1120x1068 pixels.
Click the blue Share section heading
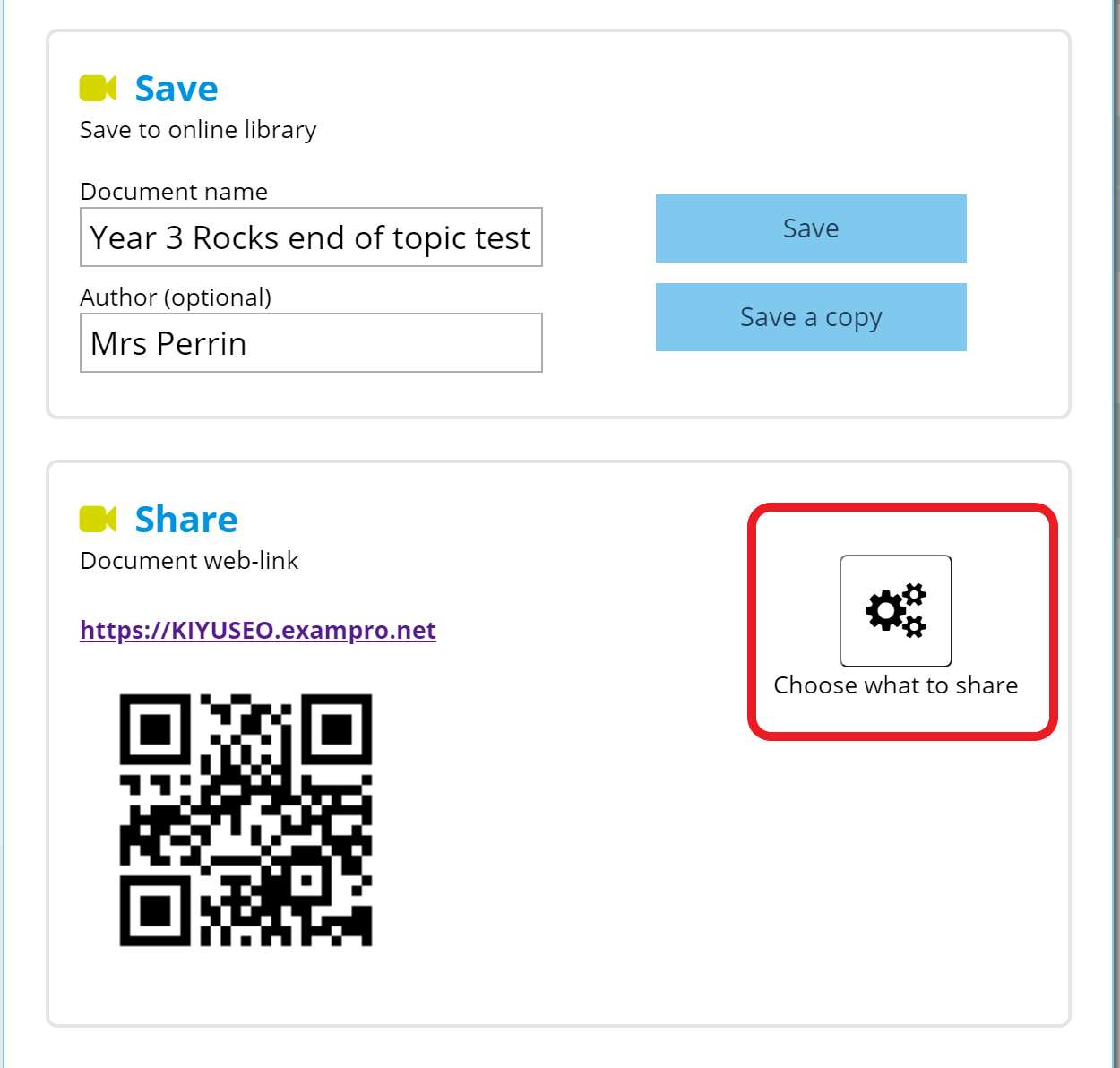click(x=186, y=520)
